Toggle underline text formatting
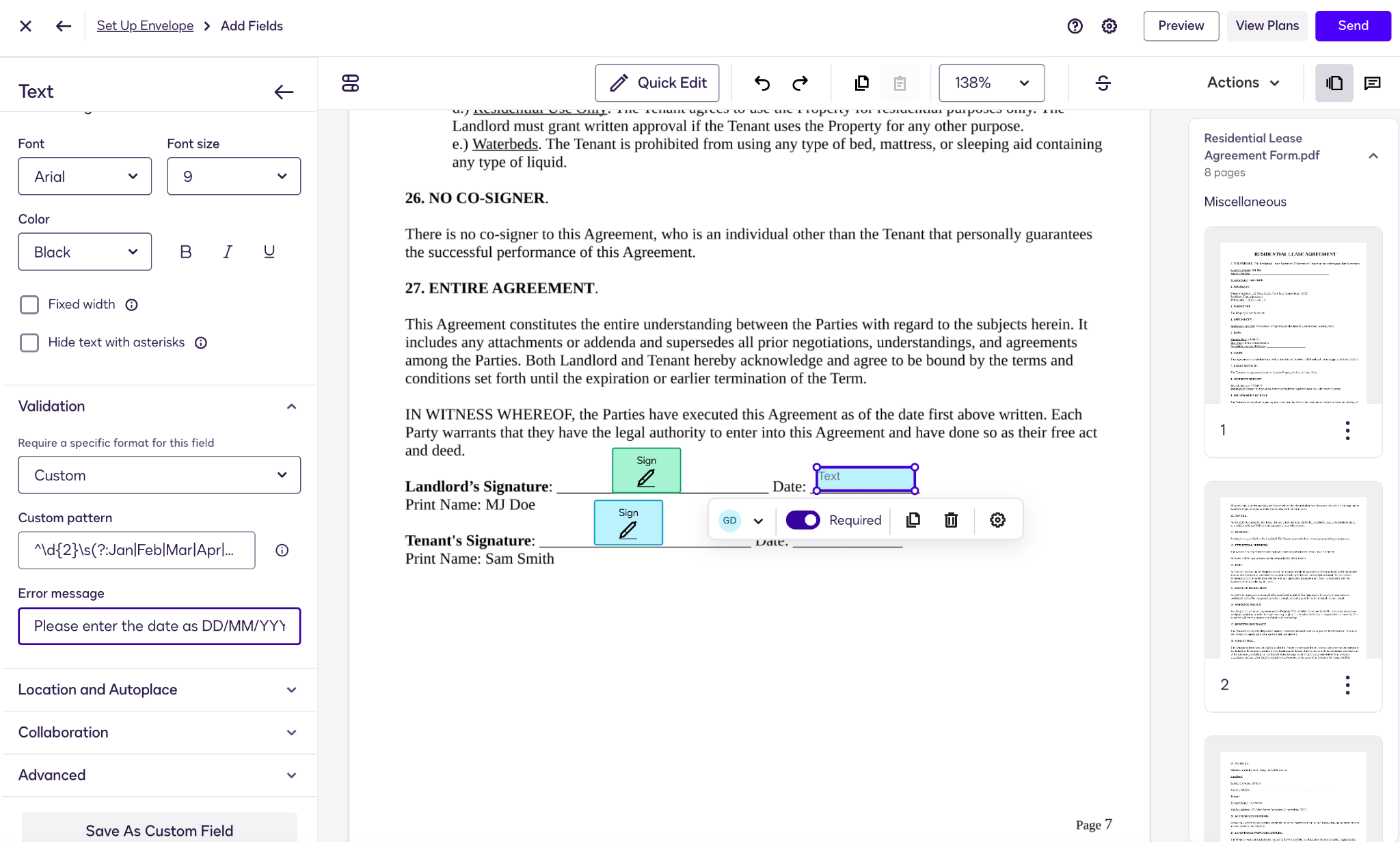This screenshot has height=842, width=1400. [x=269, y=252]
